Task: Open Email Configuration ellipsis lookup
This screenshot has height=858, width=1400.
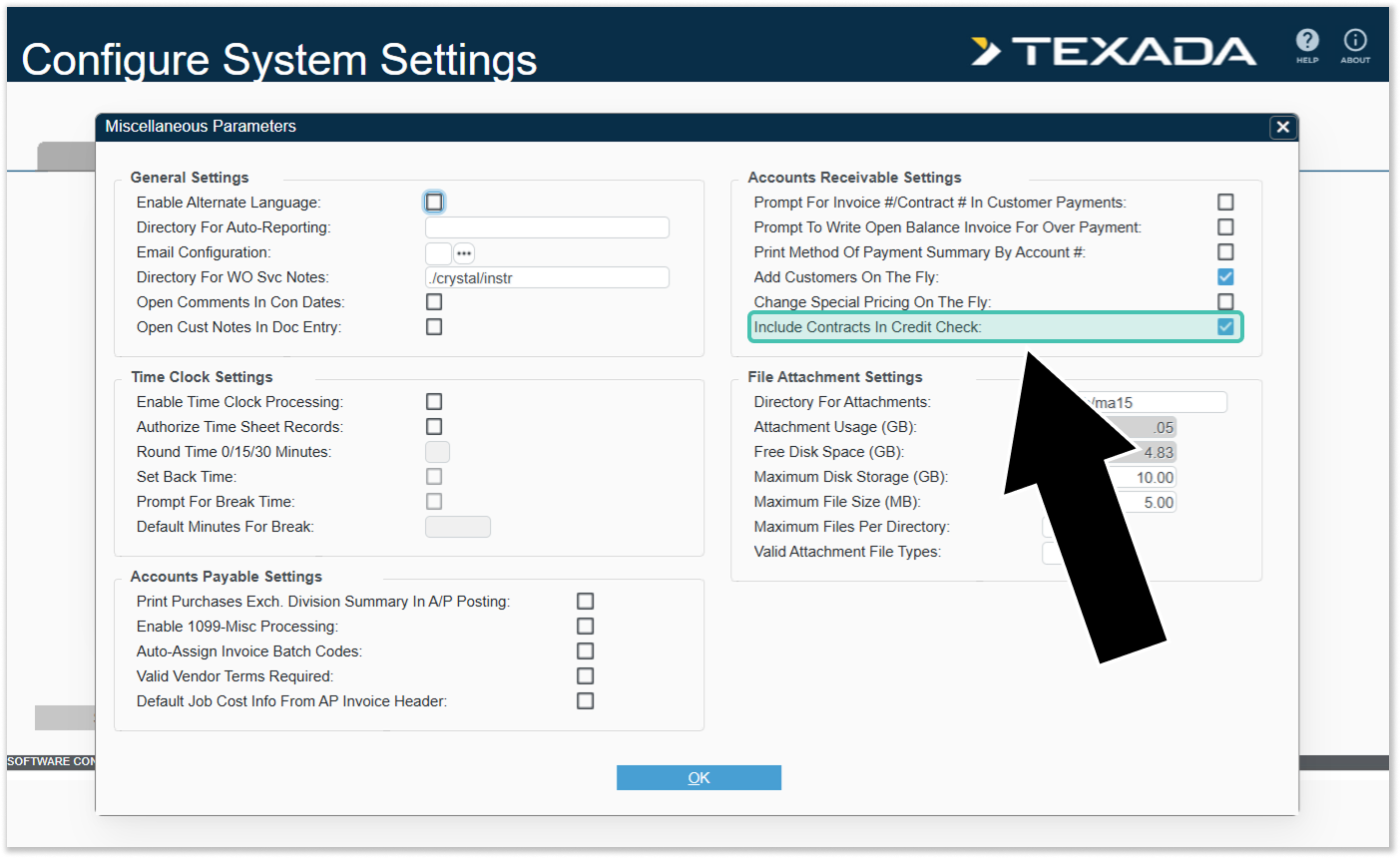Action: (x=464, y=253)
